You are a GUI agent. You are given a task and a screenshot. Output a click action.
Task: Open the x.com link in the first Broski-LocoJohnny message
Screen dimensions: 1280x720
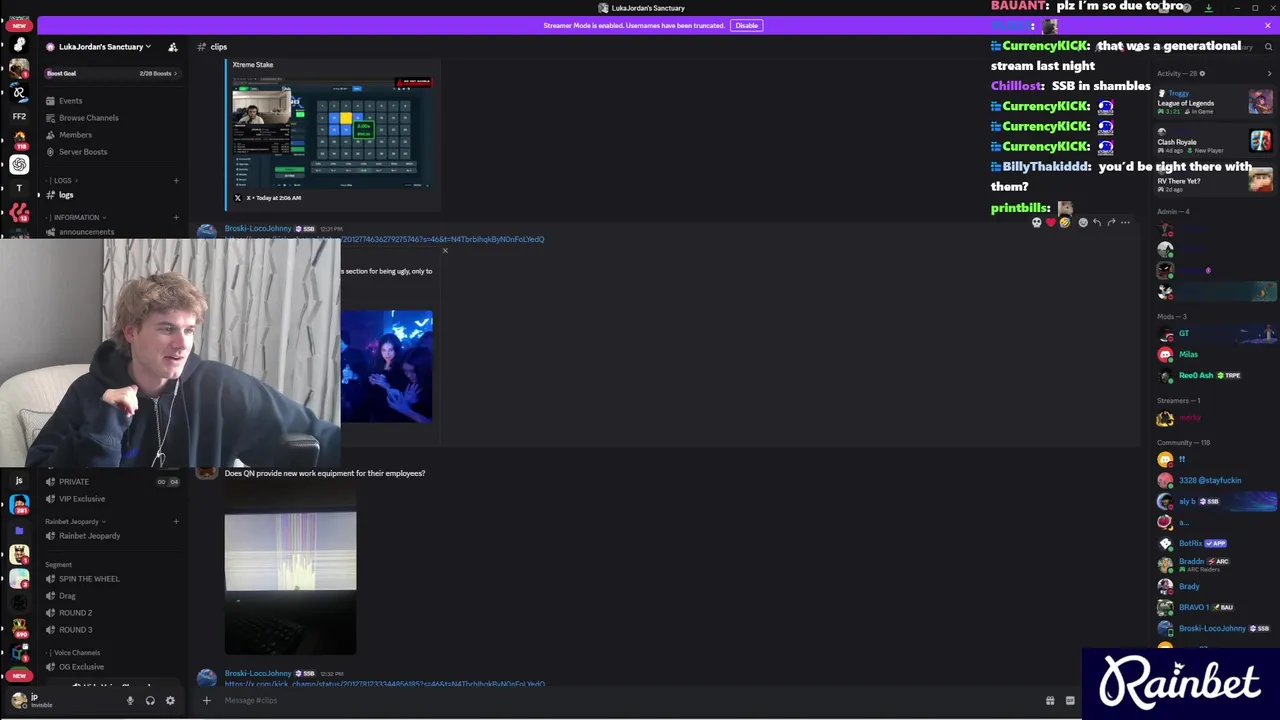[x=385, y=240]
